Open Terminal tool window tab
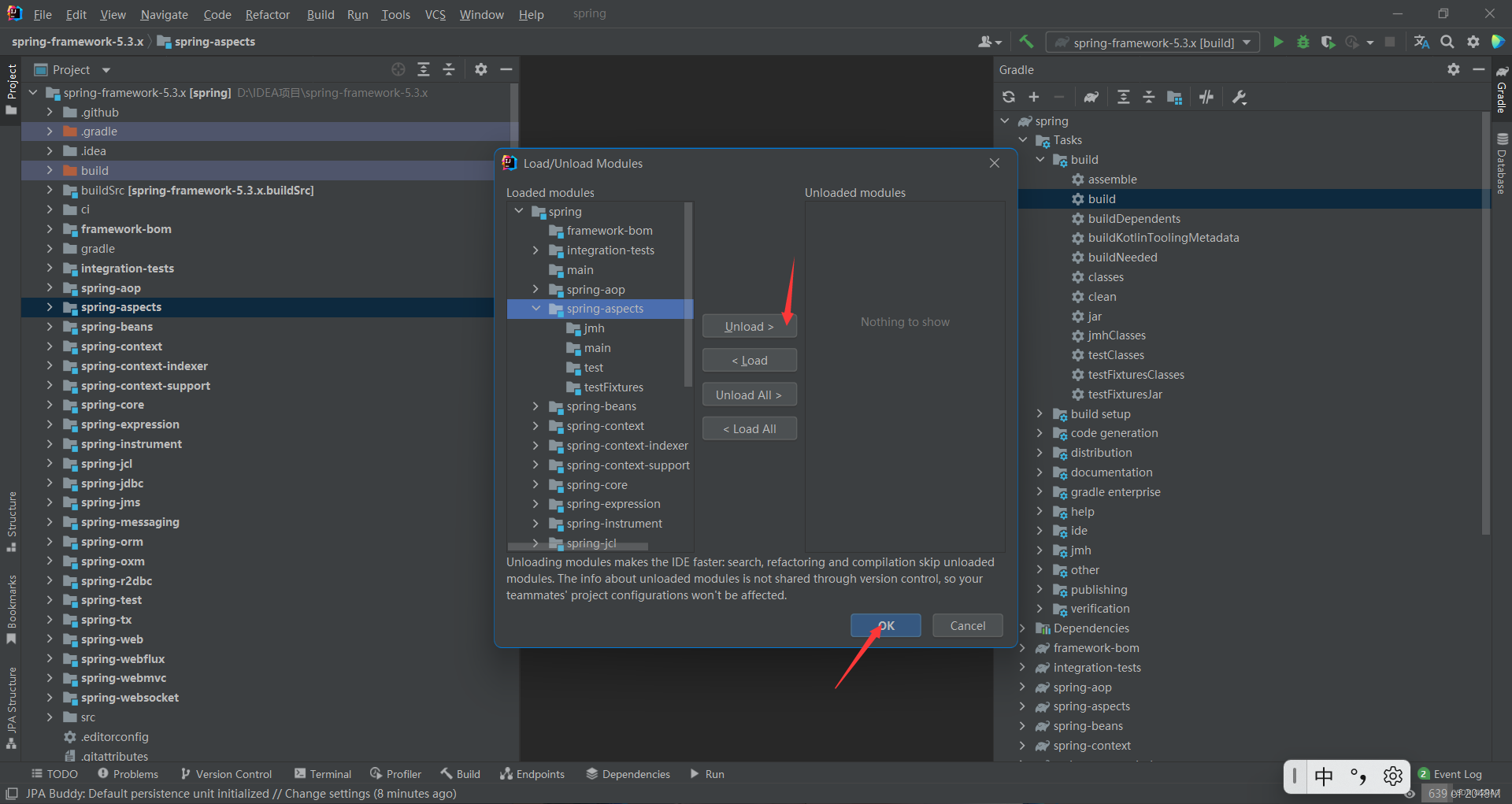1512x804 pixels. coord(323,774)
